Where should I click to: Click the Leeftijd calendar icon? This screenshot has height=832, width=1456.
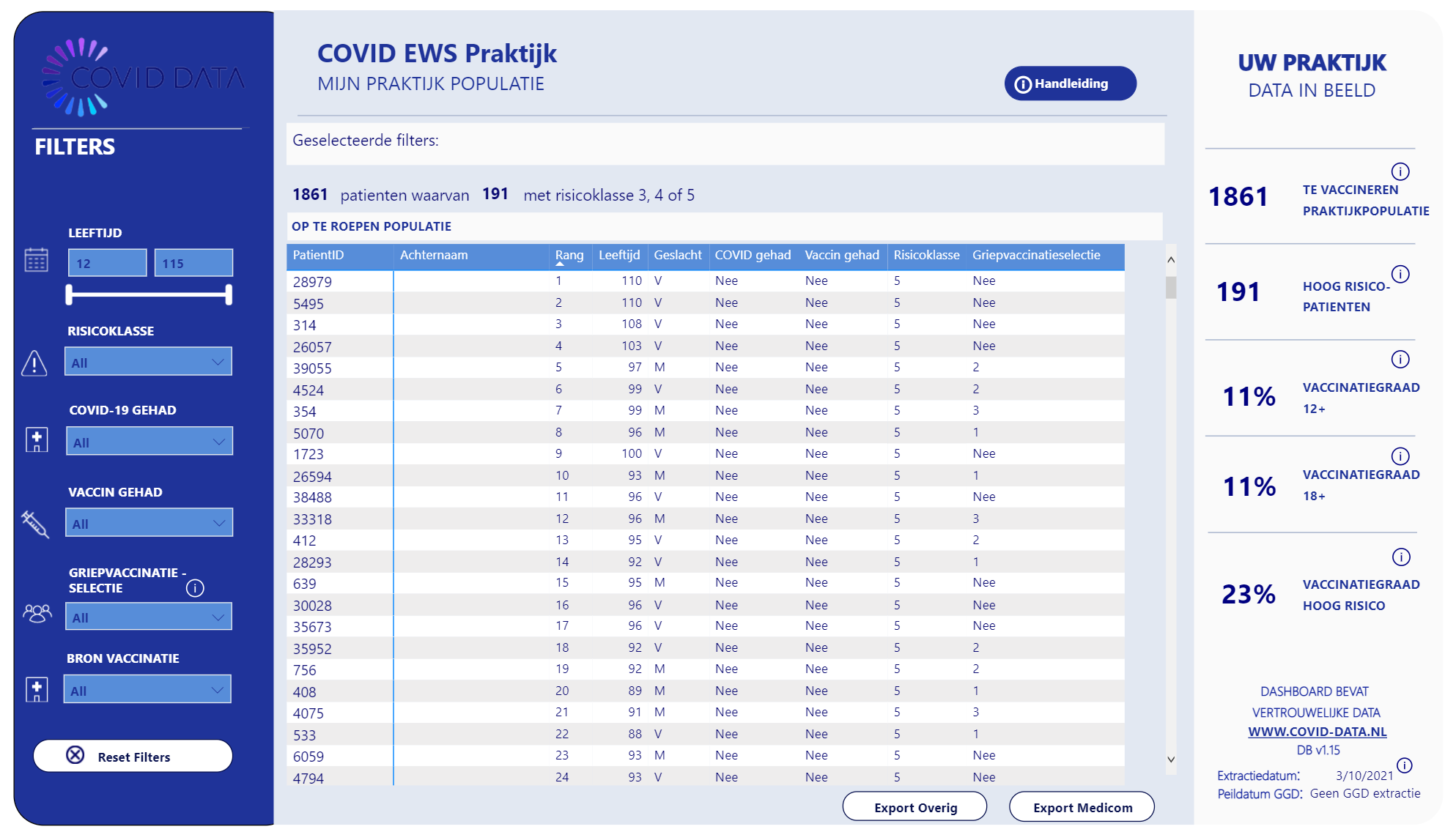click(36, 260)
